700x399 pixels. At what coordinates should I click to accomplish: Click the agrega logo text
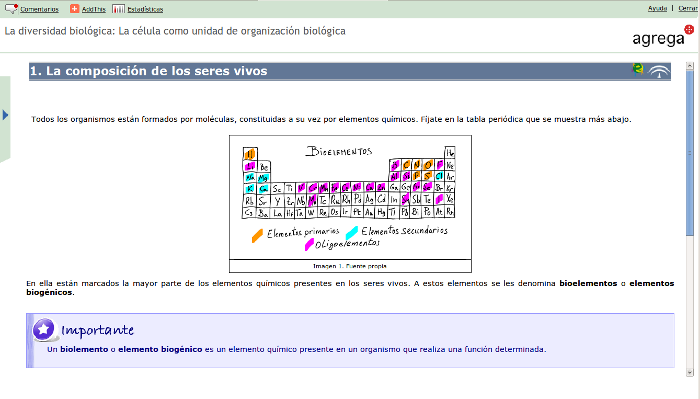(658, 39)
